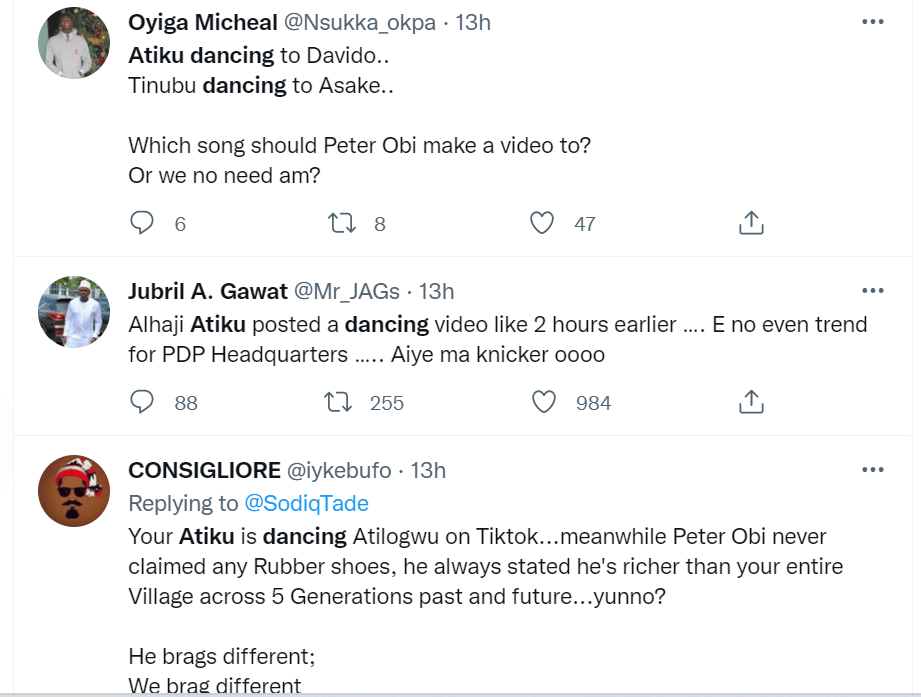Screen dimensions: 921x697
Task: Like Oyiga Micheal's tweet with 47 likes
Action: pyautogui.click(x=542, y=223)
